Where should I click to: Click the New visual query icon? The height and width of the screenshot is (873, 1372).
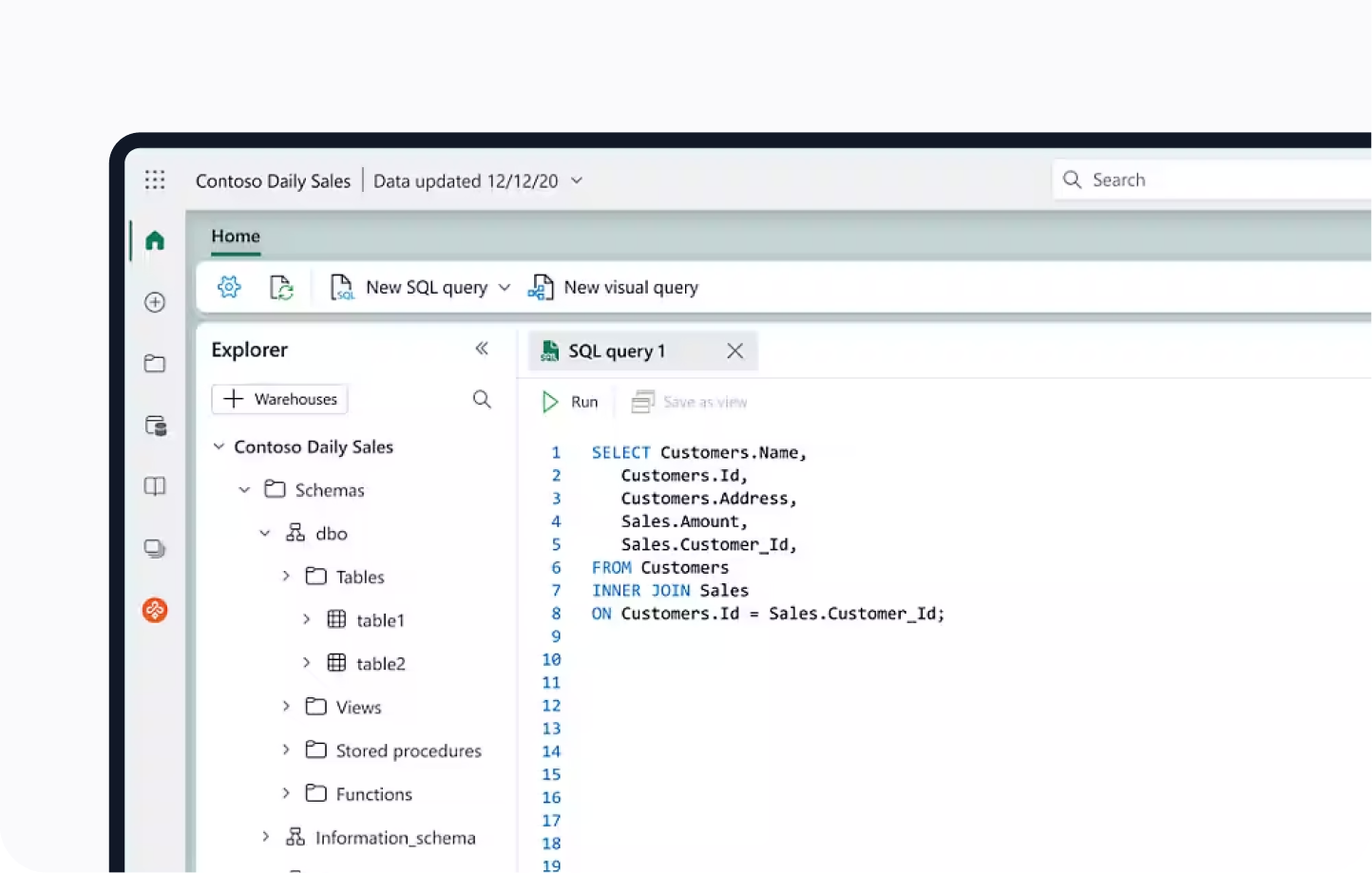pyautogui.click(x=541, y=287)
